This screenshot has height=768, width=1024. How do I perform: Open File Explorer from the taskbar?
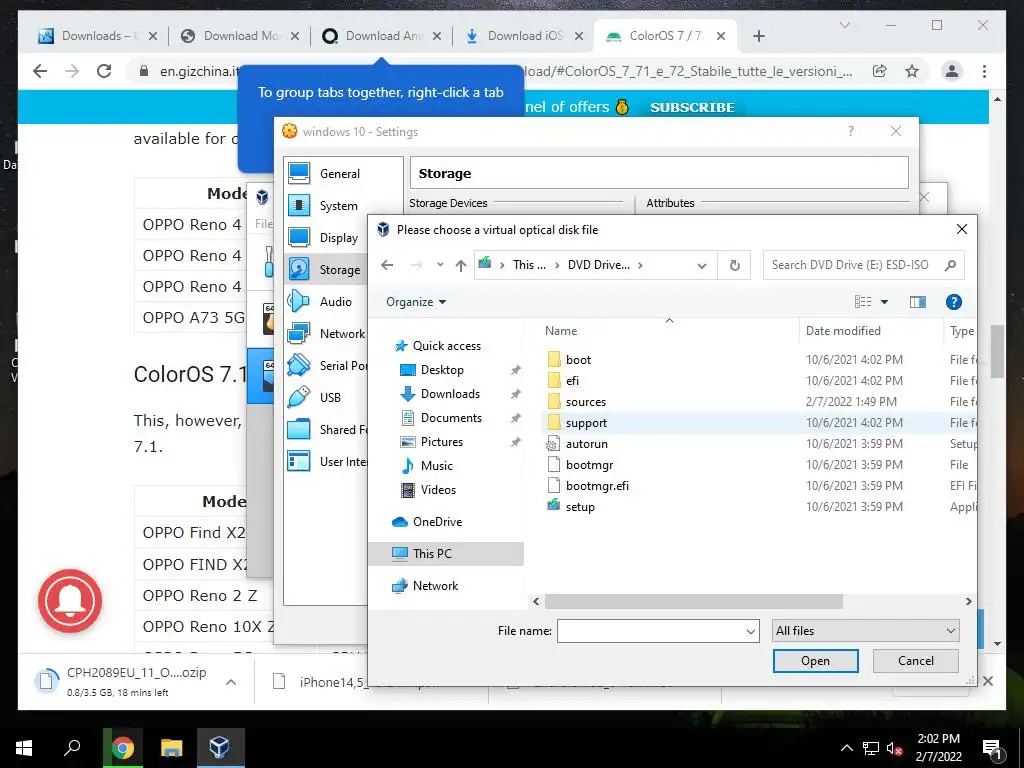tap(171, 748)
